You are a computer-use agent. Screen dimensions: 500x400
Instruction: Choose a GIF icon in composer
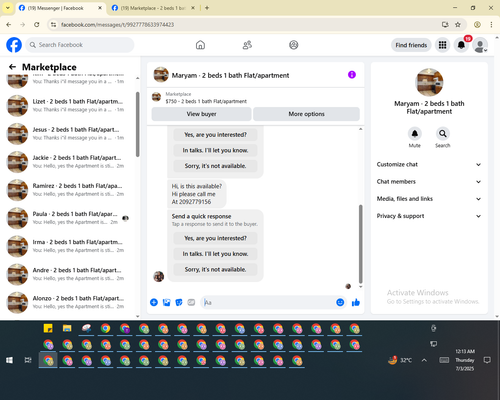191,302
